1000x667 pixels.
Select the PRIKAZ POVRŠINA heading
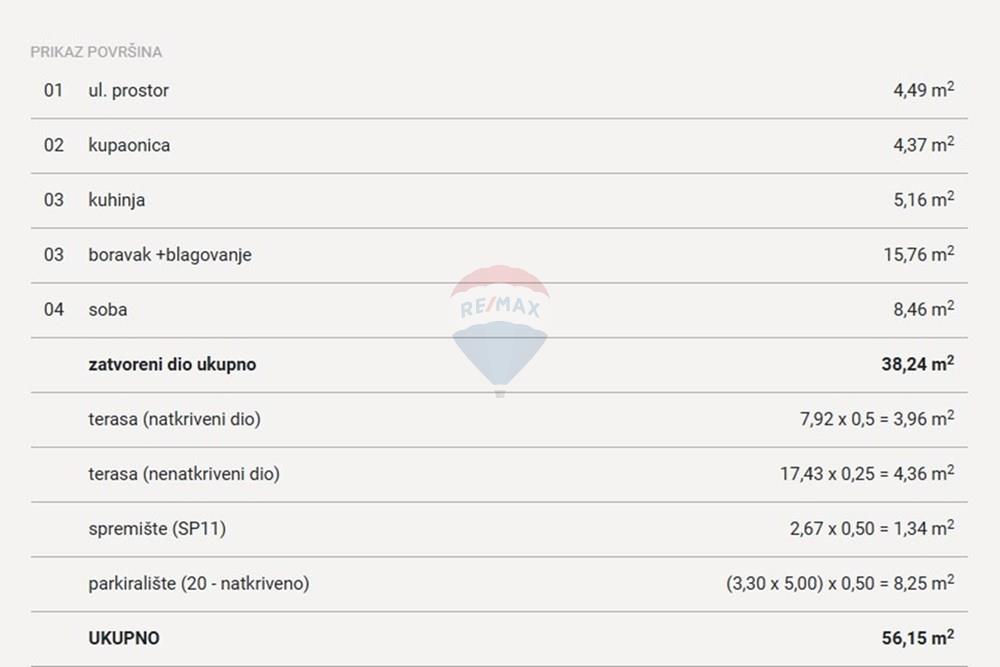[96, 52]
